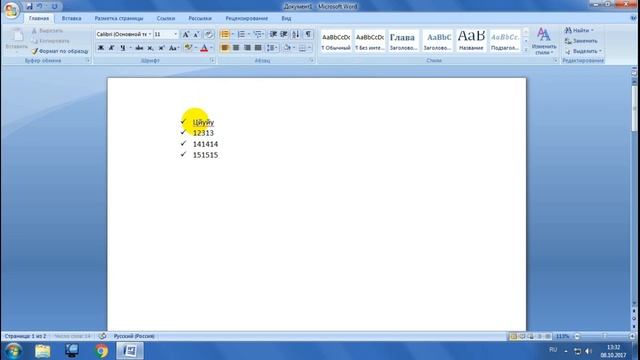The width and height of the screenshot is (640, 360).
Task: Save document via quick access toolbar
Action: pyautogui.click(x=29, y=7)
